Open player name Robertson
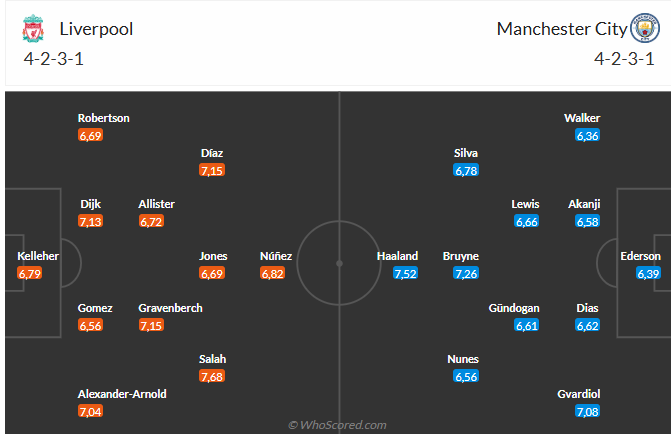Viewport: 671px width, 434px height. [x=104, y=118]
